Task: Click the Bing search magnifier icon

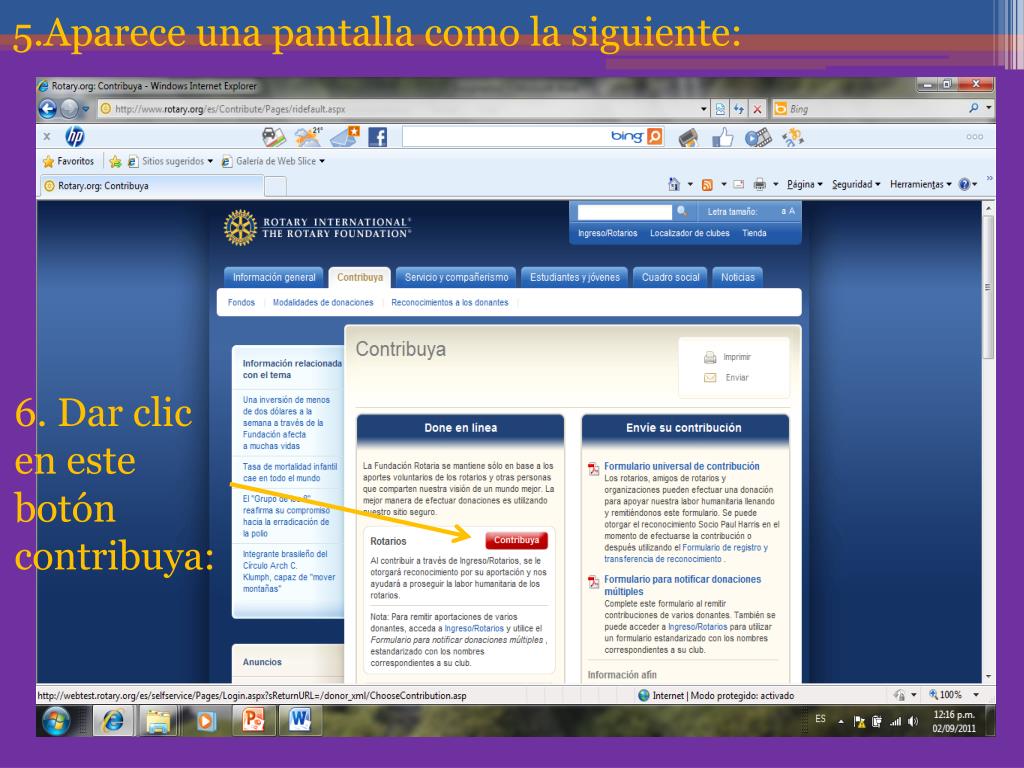Action: point(973,108)
